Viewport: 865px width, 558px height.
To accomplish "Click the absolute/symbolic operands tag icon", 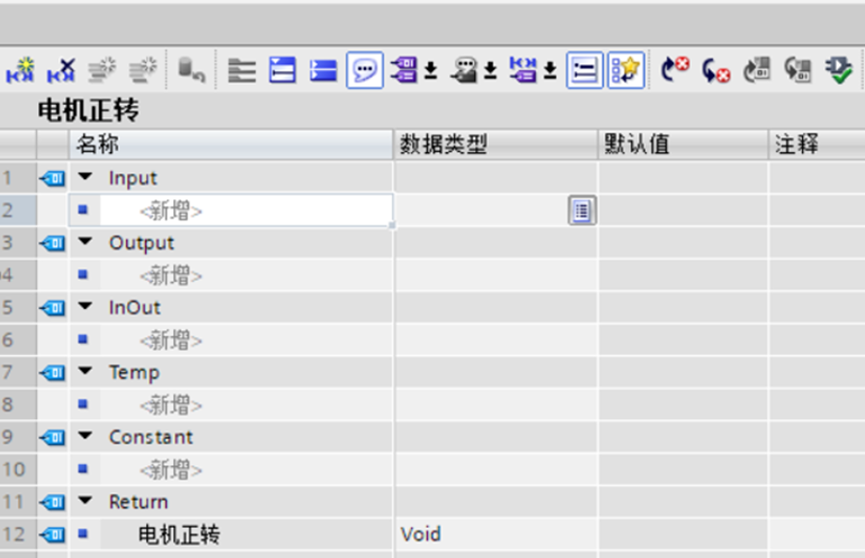I will [404, 70].
